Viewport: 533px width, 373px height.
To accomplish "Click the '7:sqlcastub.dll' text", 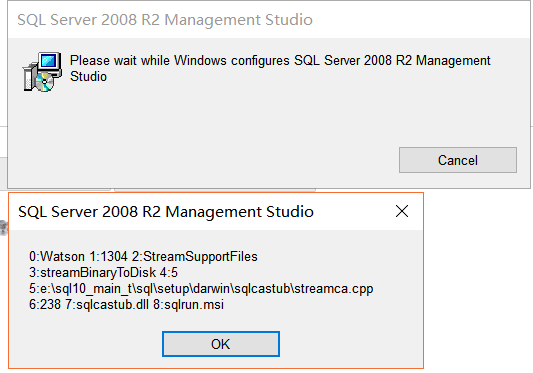I will (x=107, y=304).
